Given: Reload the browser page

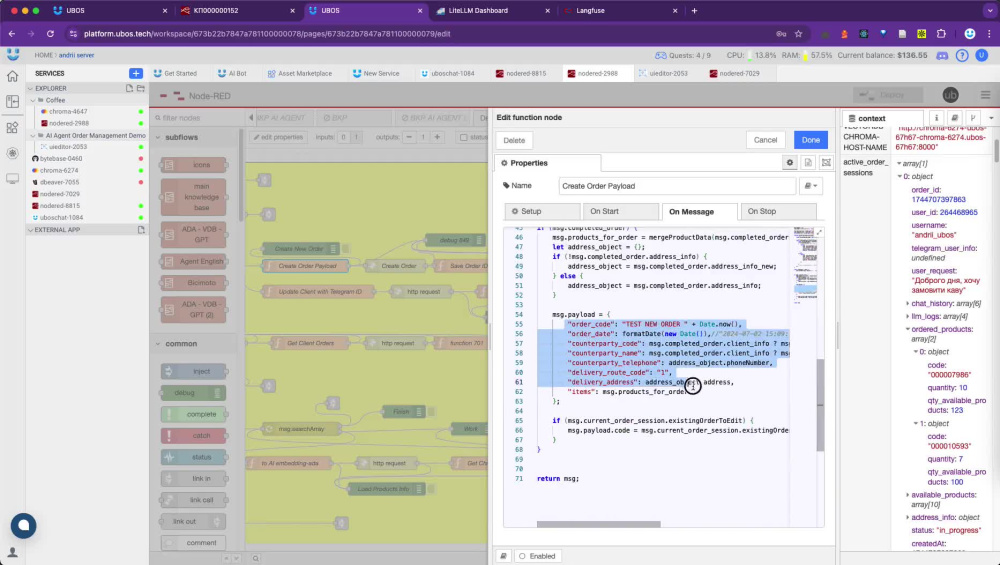Looking at the screenshot, I should [x=50, y=34].
